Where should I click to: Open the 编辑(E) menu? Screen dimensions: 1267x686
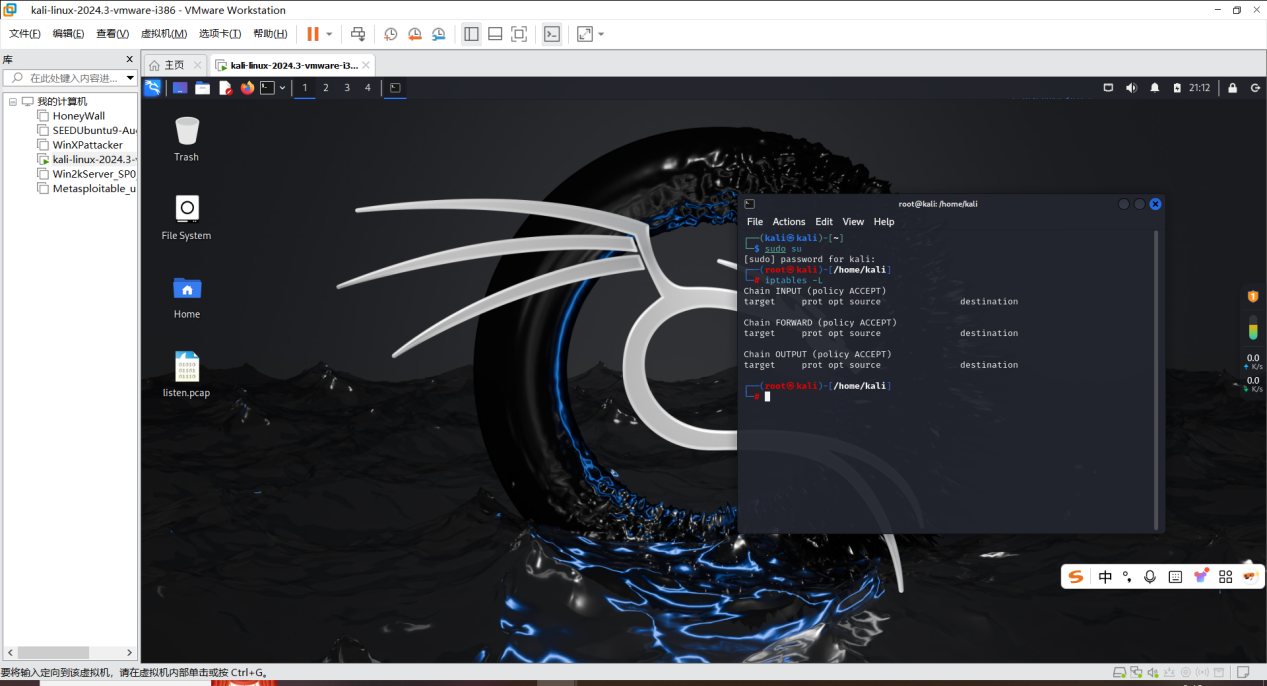pos(69,34)
